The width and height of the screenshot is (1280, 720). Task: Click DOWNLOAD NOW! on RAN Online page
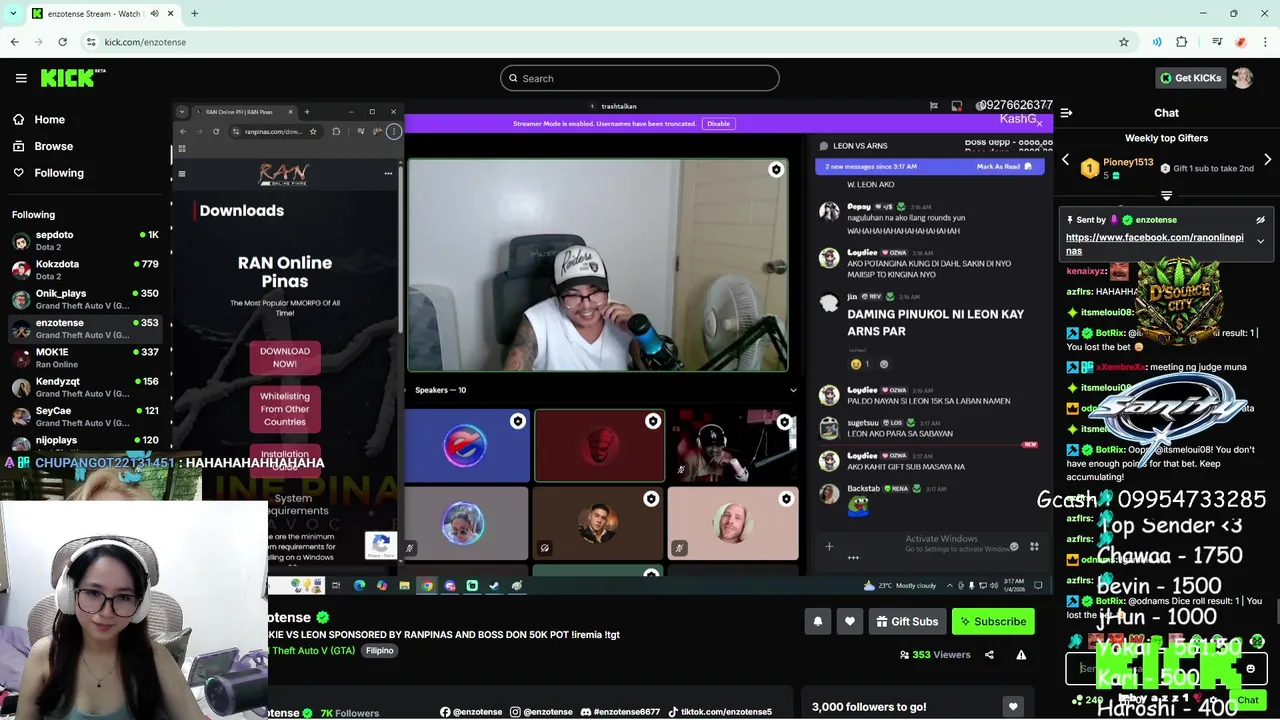(x=285, y=357)
